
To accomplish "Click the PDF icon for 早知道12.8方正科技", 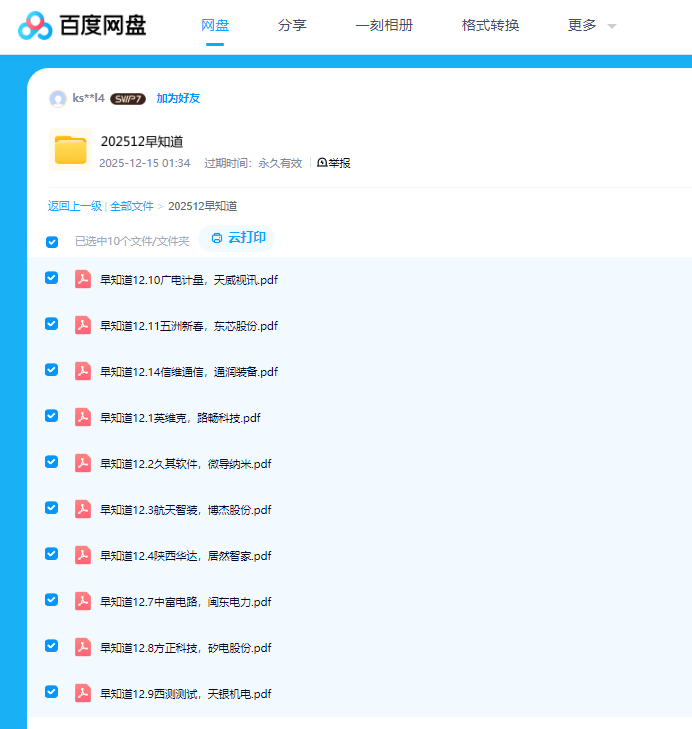I will coord(83,648).
